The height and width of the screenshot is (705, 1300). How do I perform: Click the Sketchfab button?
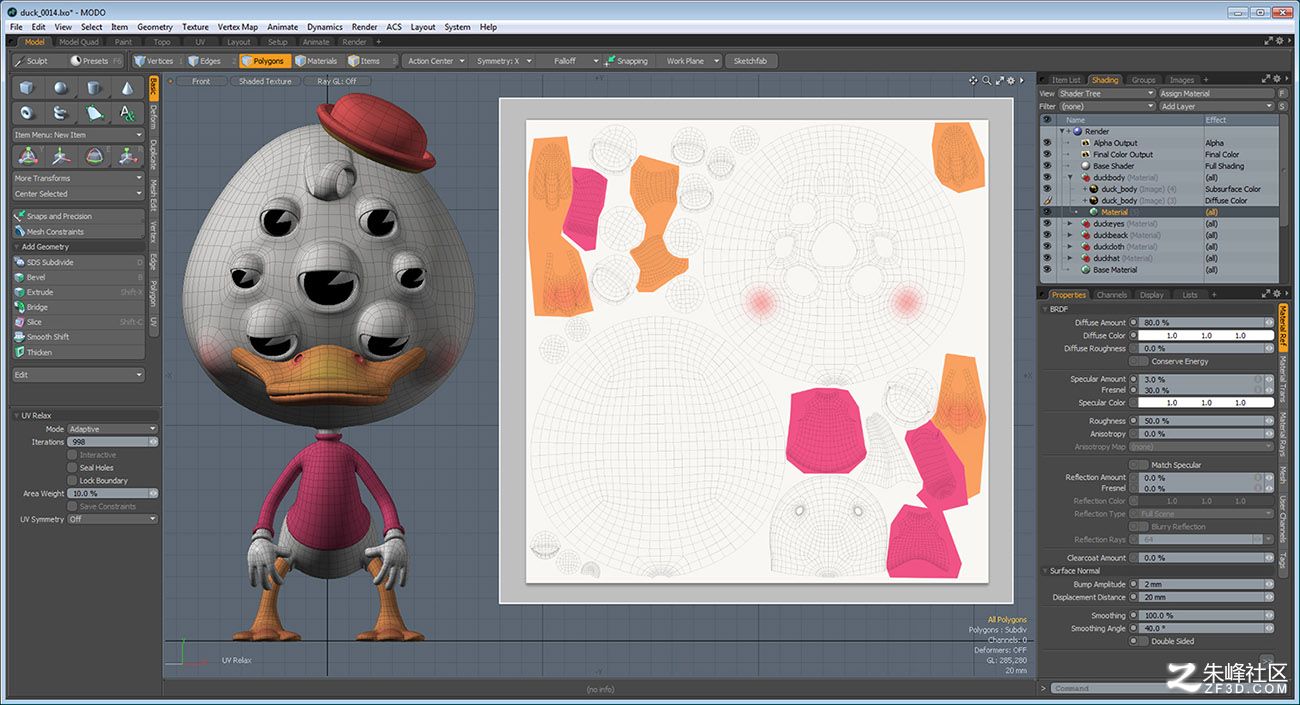click(x=753, y=61)
